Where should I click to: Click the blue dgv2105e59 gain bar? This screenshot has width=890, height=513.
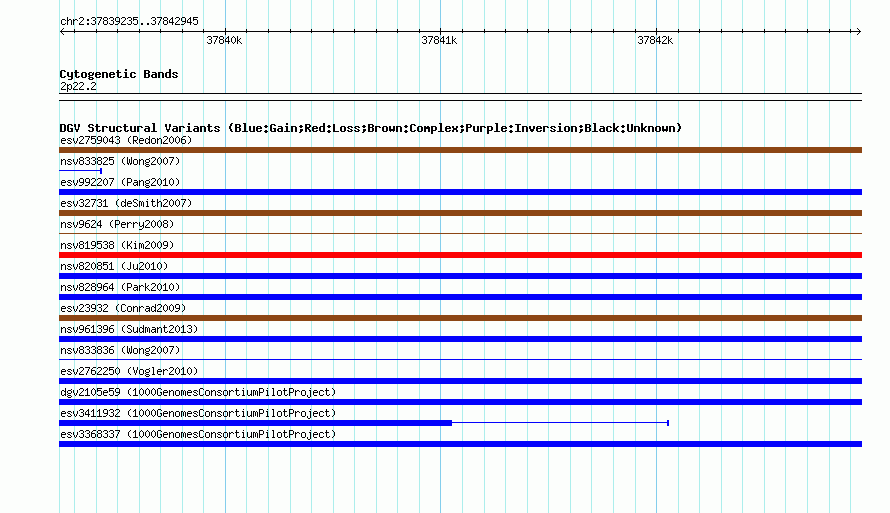[460, 402]
